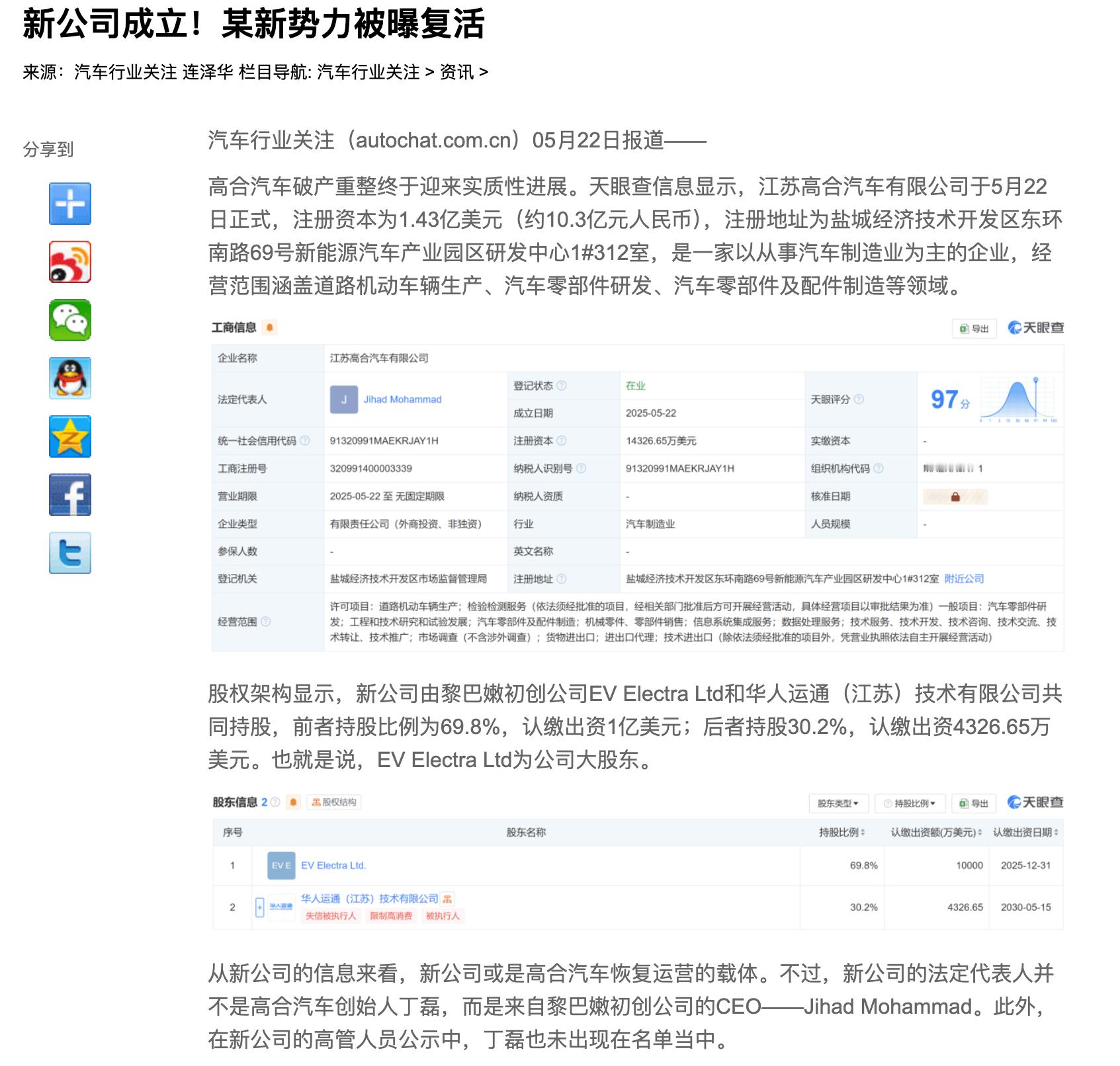The image size is (1120, 1066).
Task: Click help icon next to 天眼评分
Action: (859, 399)
